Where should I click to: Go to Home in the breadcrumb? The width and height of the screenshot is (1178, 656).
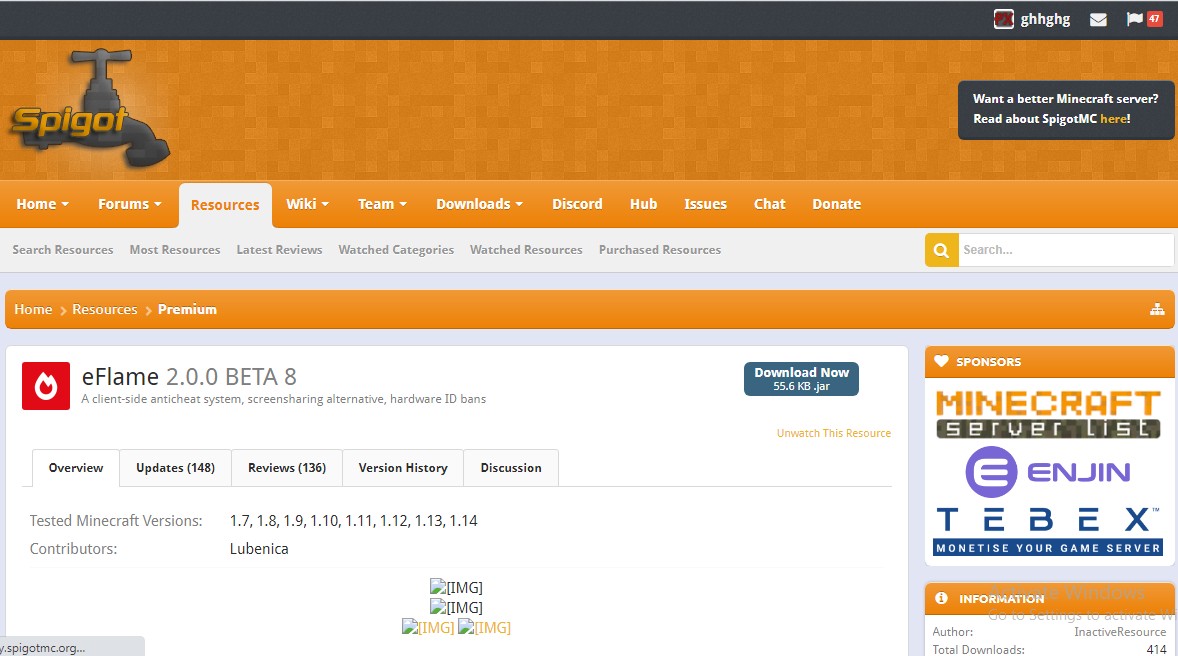pos(33,310)
